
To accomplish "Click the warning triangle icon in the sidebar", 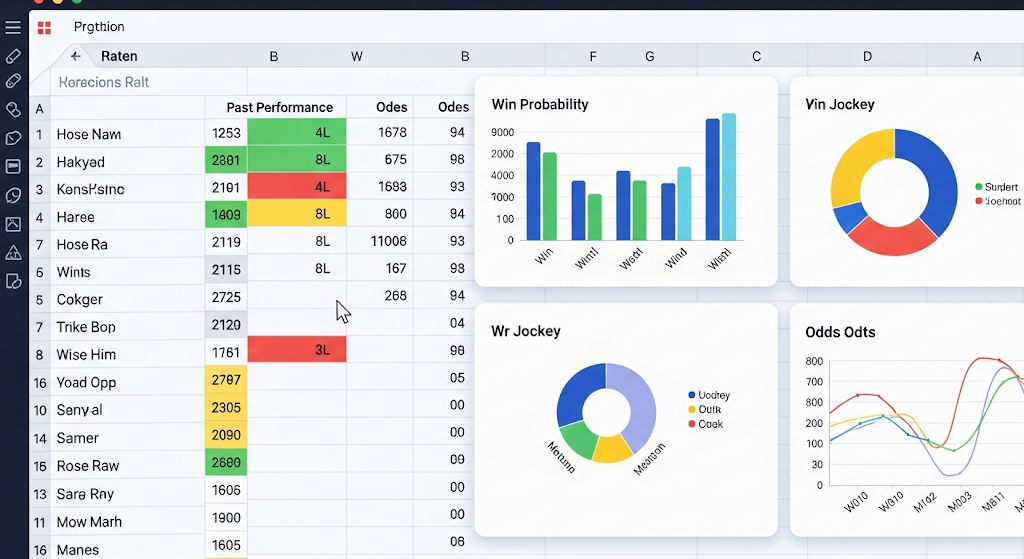I will [x=13, y=252].
